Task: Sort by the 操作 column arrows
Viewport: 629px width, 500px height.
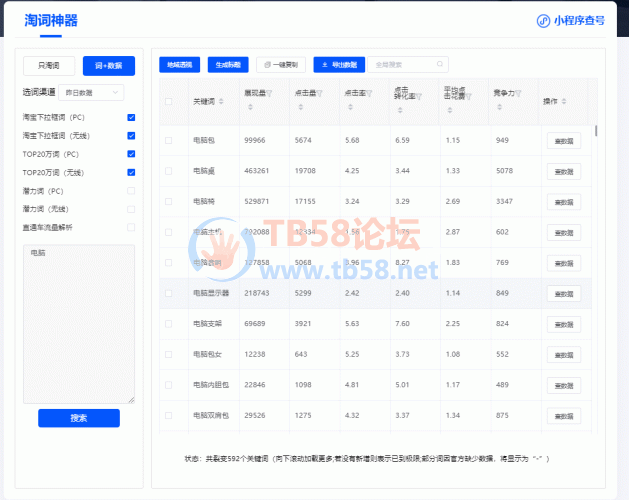Action: (x=564, y=102)
